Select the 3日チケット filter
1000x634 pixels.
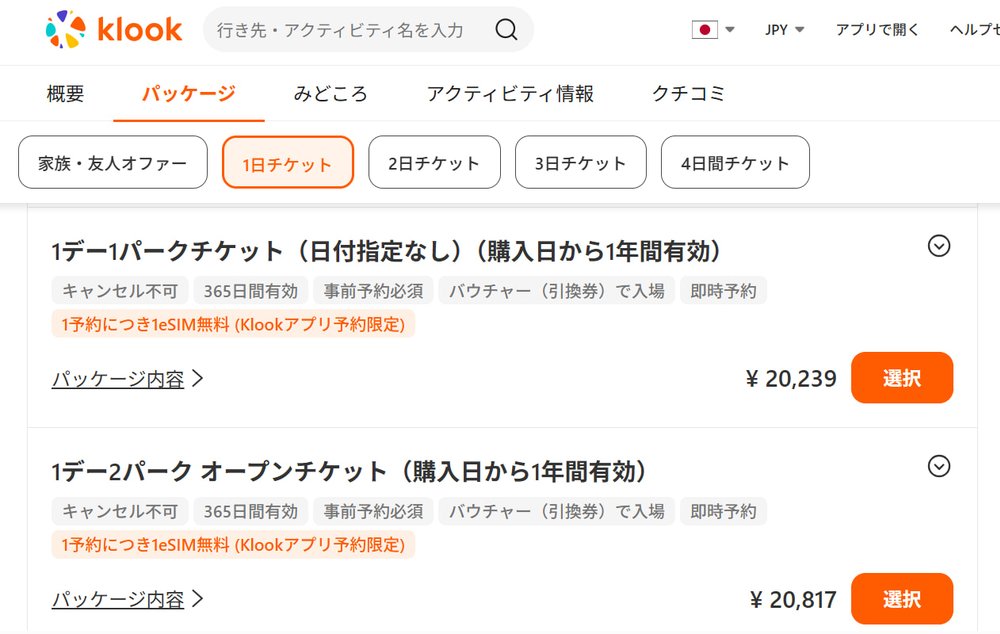tap(580, 162)
